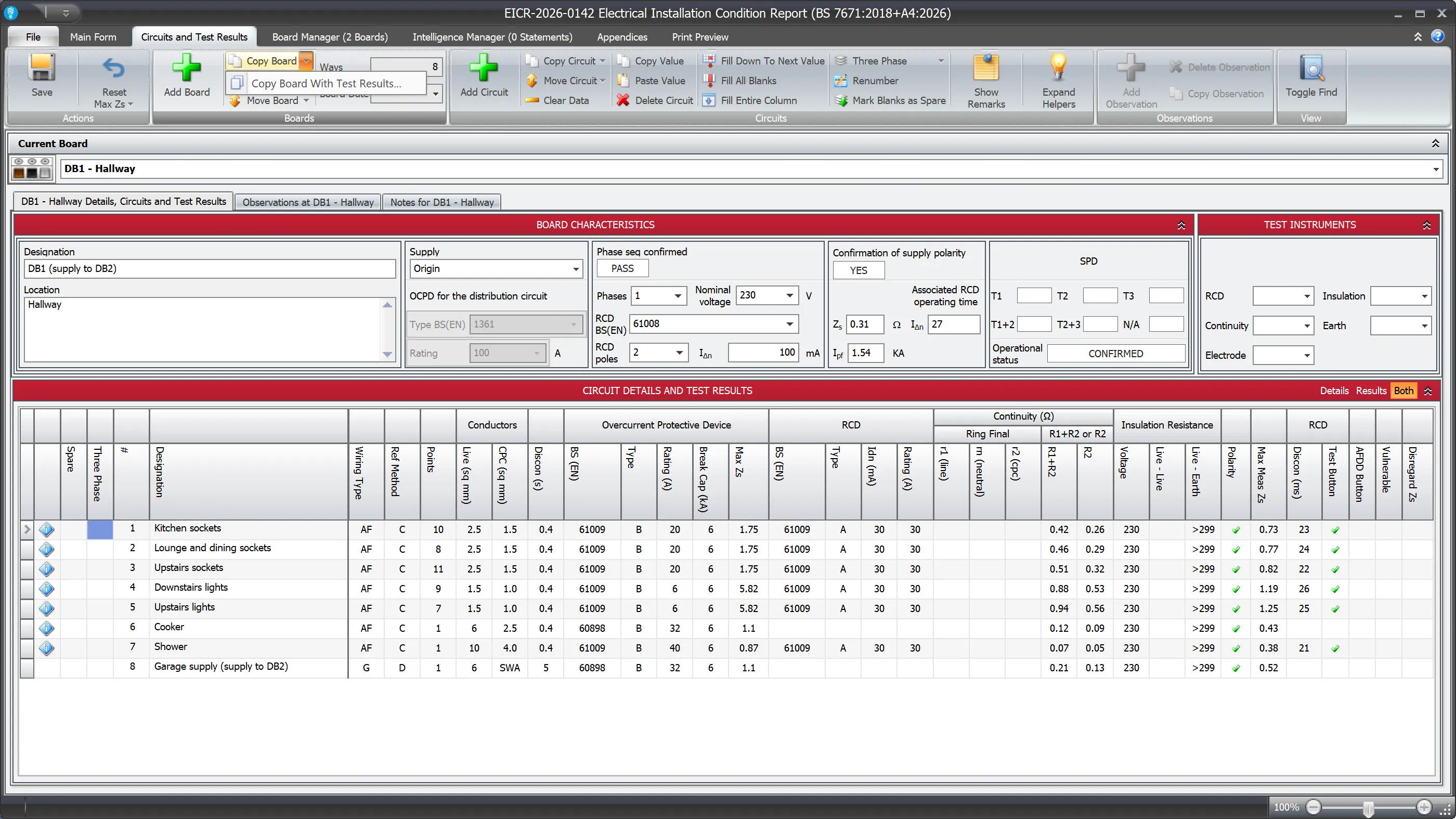1456x819 pixels.
Task: Click the Add Circuit plus icon
Action: pyautogui.click(x=484, y=68)
